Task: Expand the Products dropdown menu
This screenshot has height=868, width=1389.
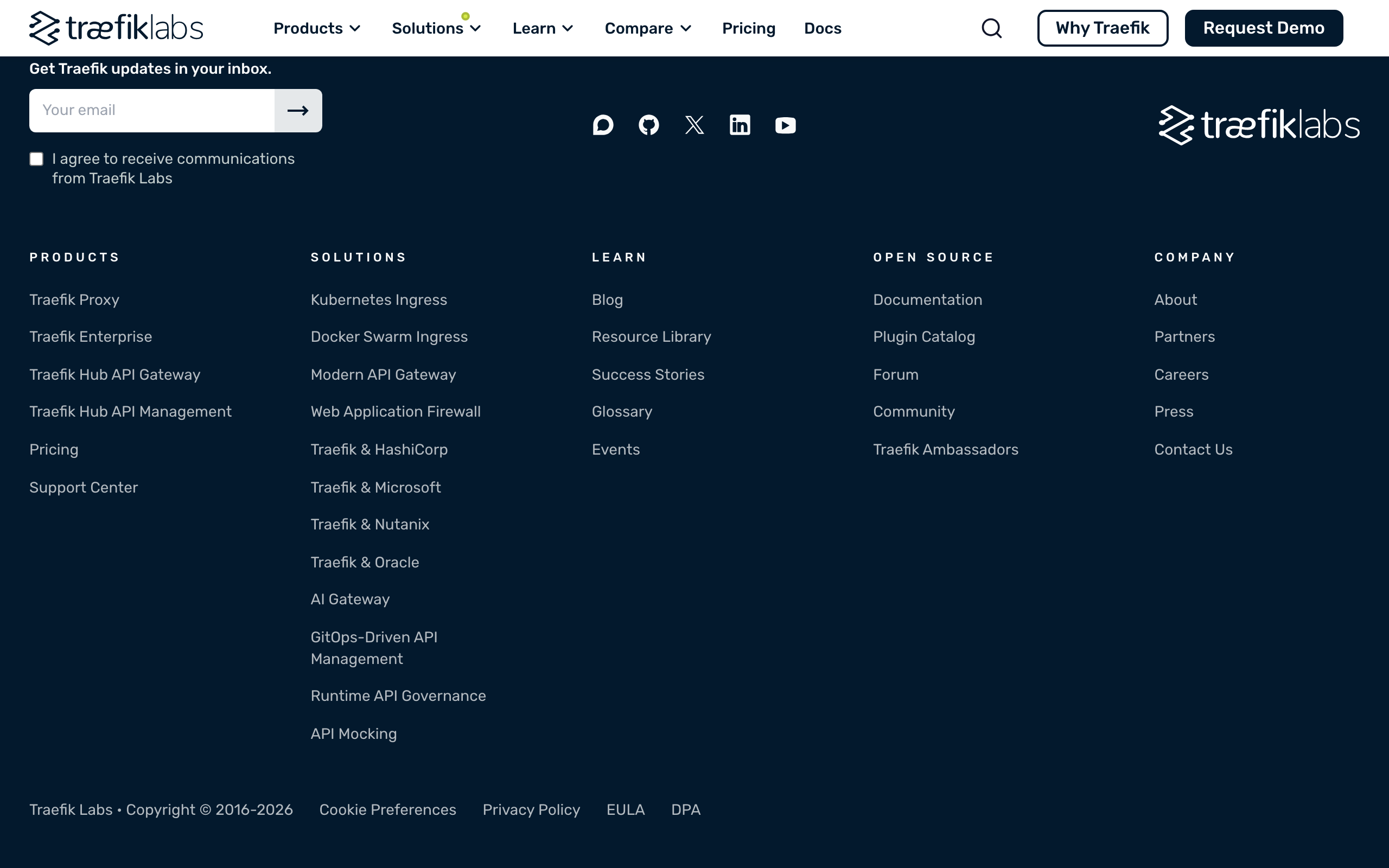Action: click(317, 28)
